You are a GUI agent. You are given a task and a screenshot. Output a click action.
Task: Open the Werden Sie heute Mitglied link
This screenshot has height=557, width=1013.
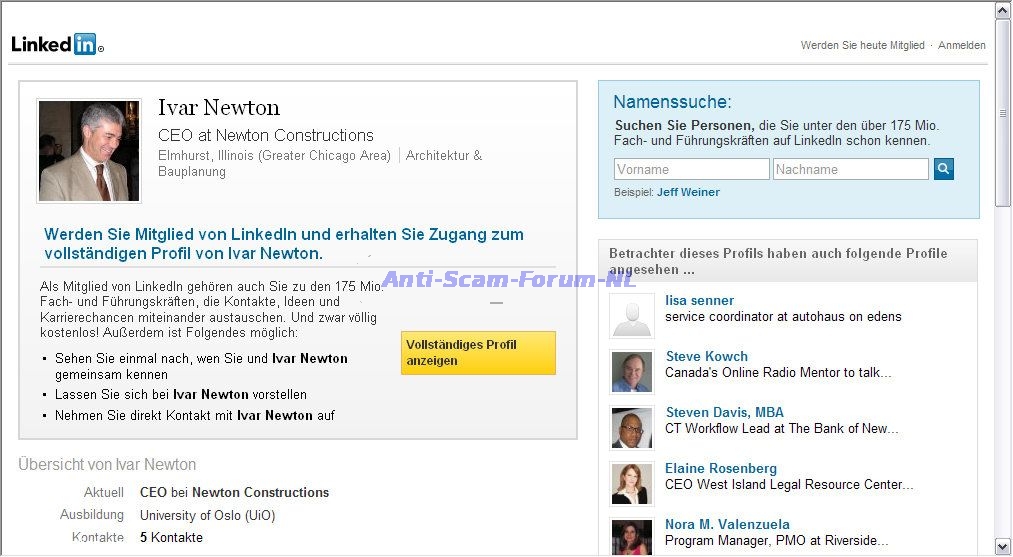click(x=862, y=45)
